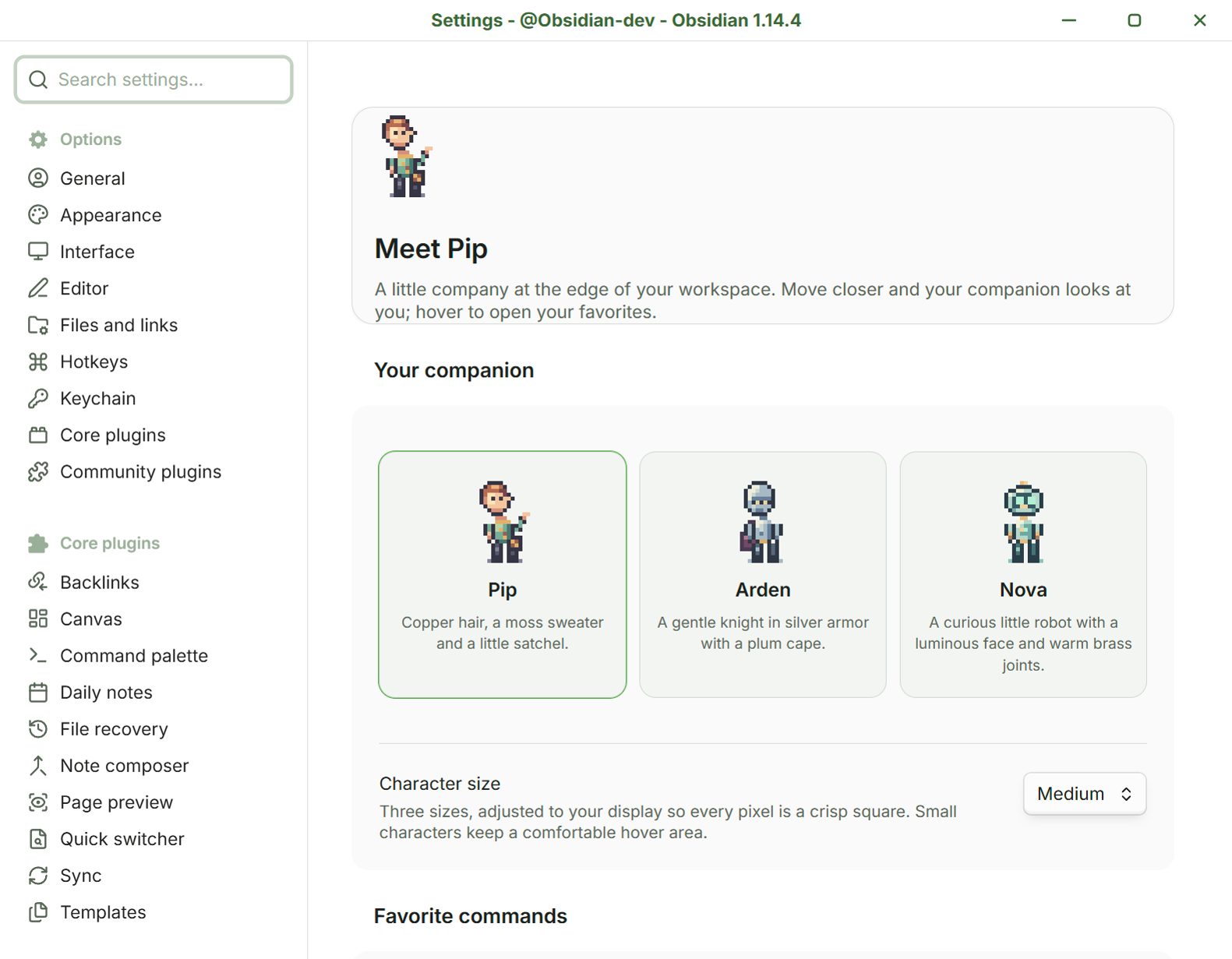Click the Command palette terminal icon
The image size is (1232, 959).
[38, 655]
